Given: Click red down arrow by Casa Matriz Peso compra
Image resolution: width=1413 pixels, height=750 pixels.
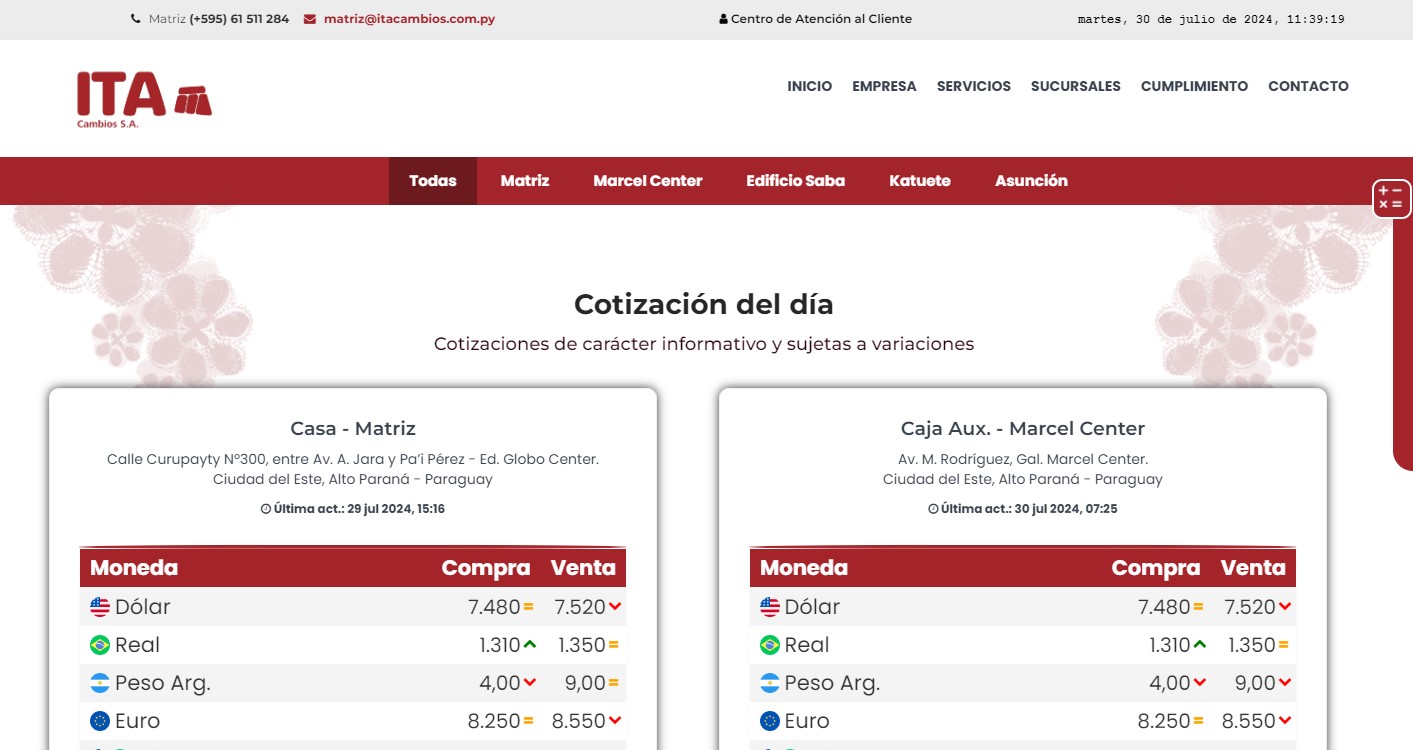Looking at the screenshot, I should point(530,682).
